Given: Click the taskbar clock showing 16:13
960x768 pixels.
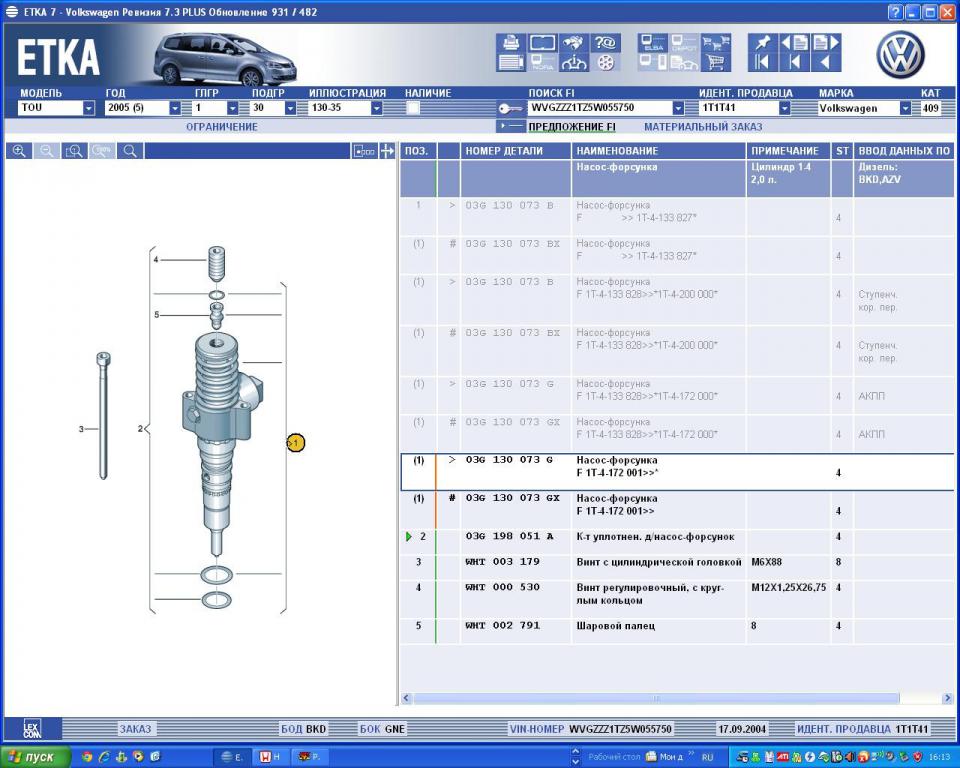Looking at the screenshot, I should (x=939, y=758).
